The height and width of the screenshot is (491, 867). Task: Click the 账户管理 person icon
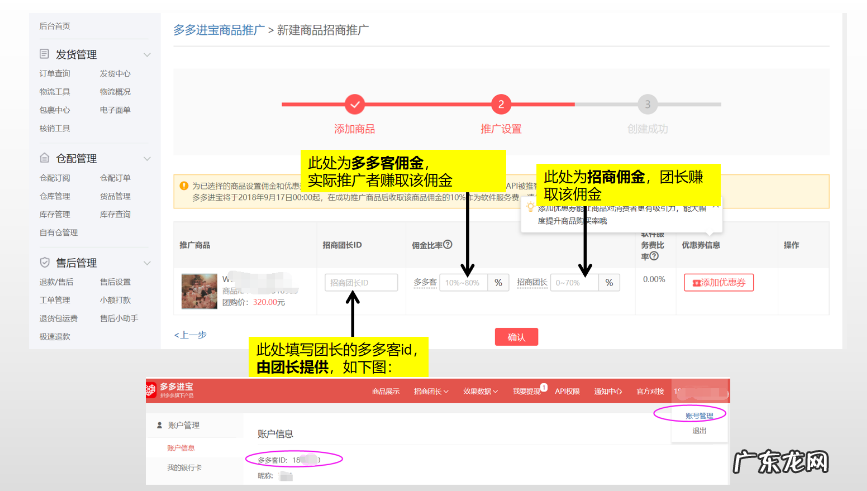(x=160, y=425)
